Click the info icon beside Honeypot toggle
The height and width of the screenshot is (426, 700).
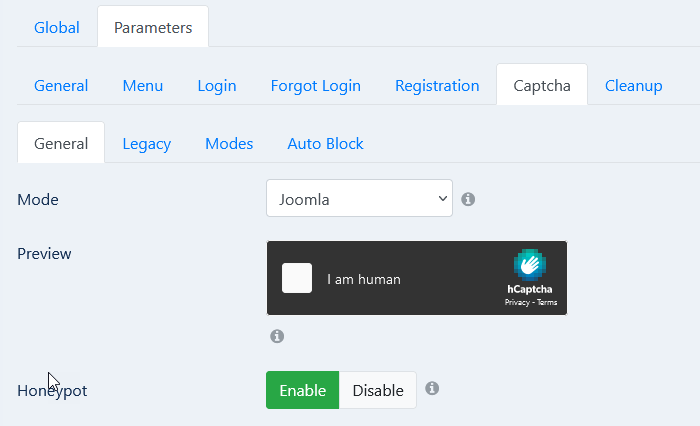pos(432,388)
